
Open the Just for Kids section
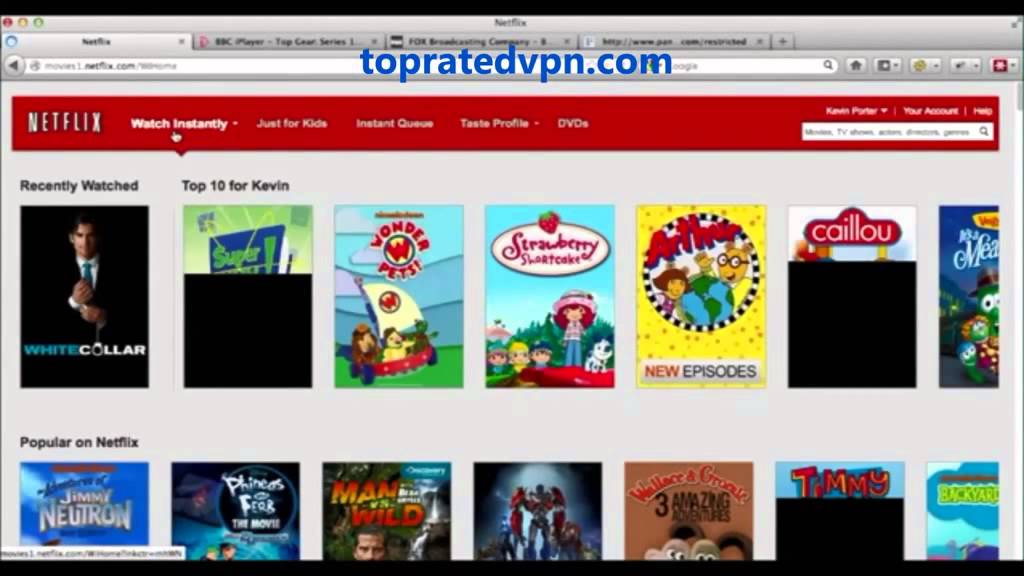tap(292, 123)
